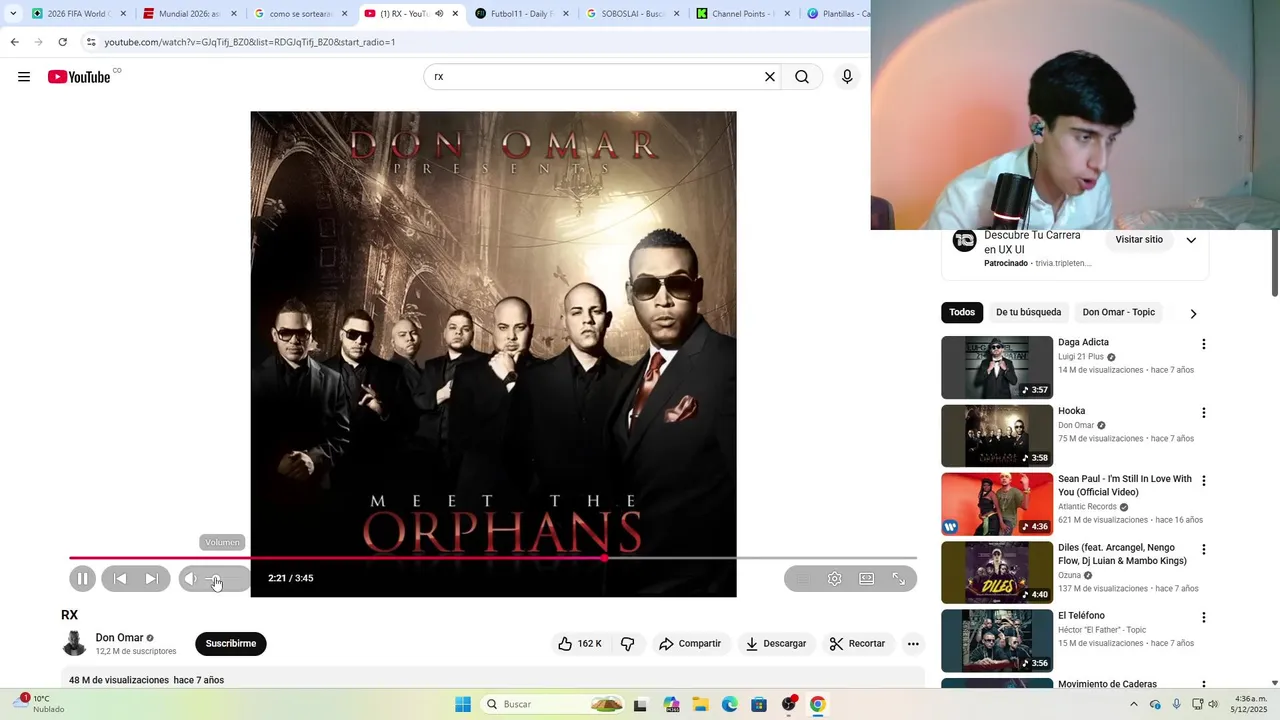The image size is (1280, 720).
Task: Open more actions three-dot menu under video
Action: click(913, 644)
